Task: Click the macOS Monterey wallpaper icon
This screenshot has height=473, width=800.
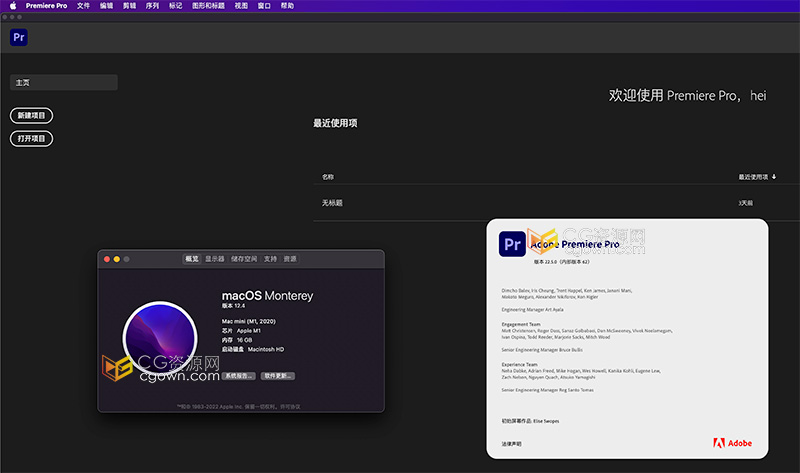Action: [x=160, y=338]
